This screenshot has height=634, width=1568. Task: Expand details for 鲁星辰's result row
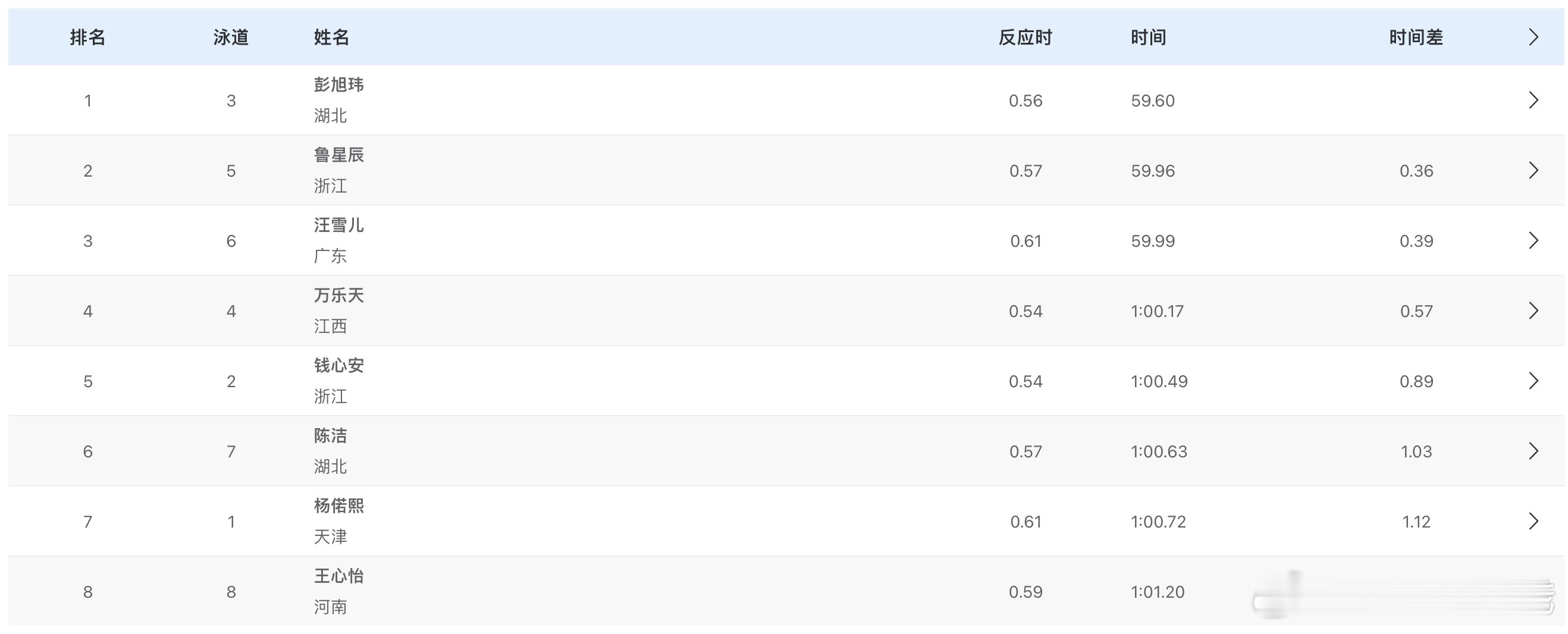(x=1534, y=170)
